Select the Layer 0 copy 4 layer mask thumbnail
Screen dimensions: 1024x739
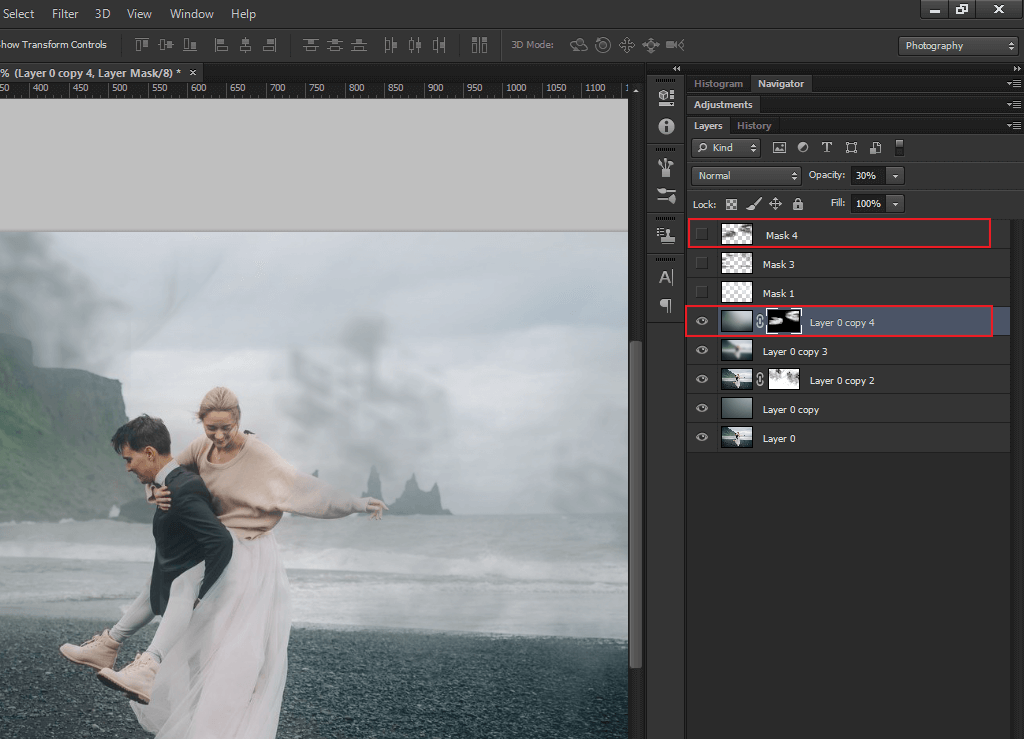(x=784, y=321)
